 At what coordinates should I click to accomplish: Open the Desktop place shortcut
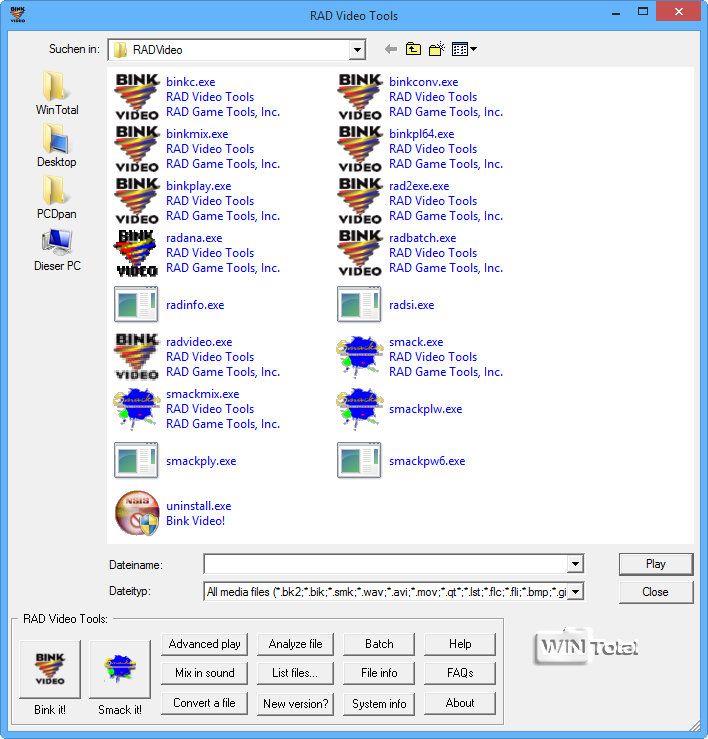57,145
